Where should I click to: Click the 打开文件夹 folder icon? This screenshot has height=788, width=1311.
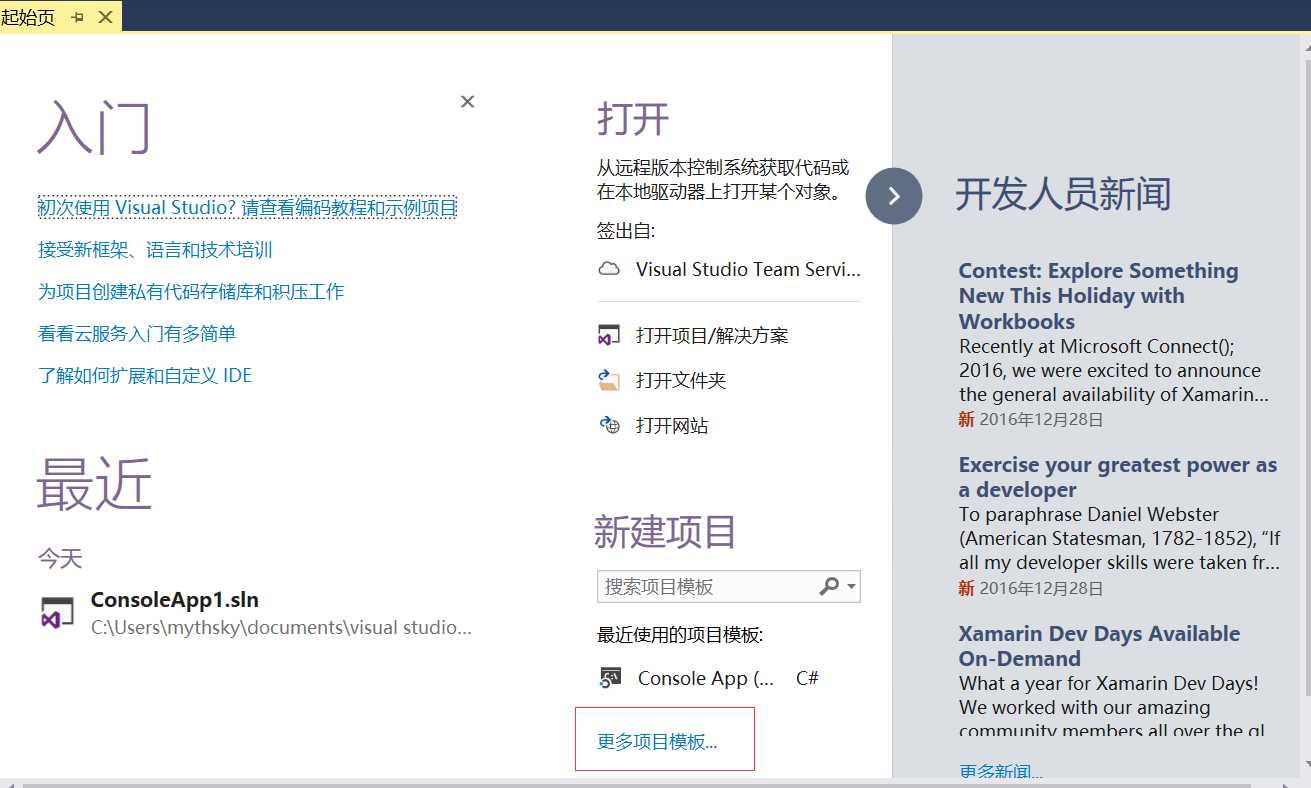[x=609, y=380]
